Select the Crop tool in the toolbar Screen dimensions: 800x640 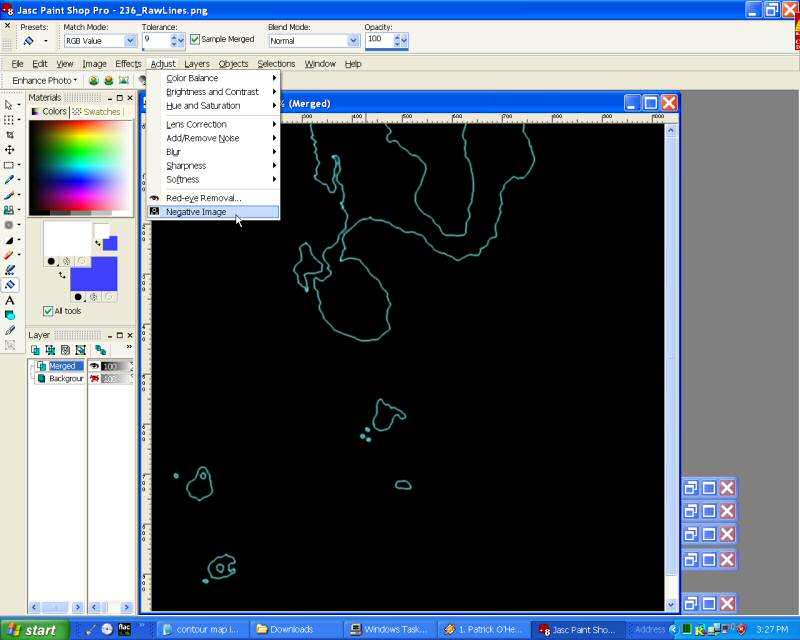coord(10,134)
